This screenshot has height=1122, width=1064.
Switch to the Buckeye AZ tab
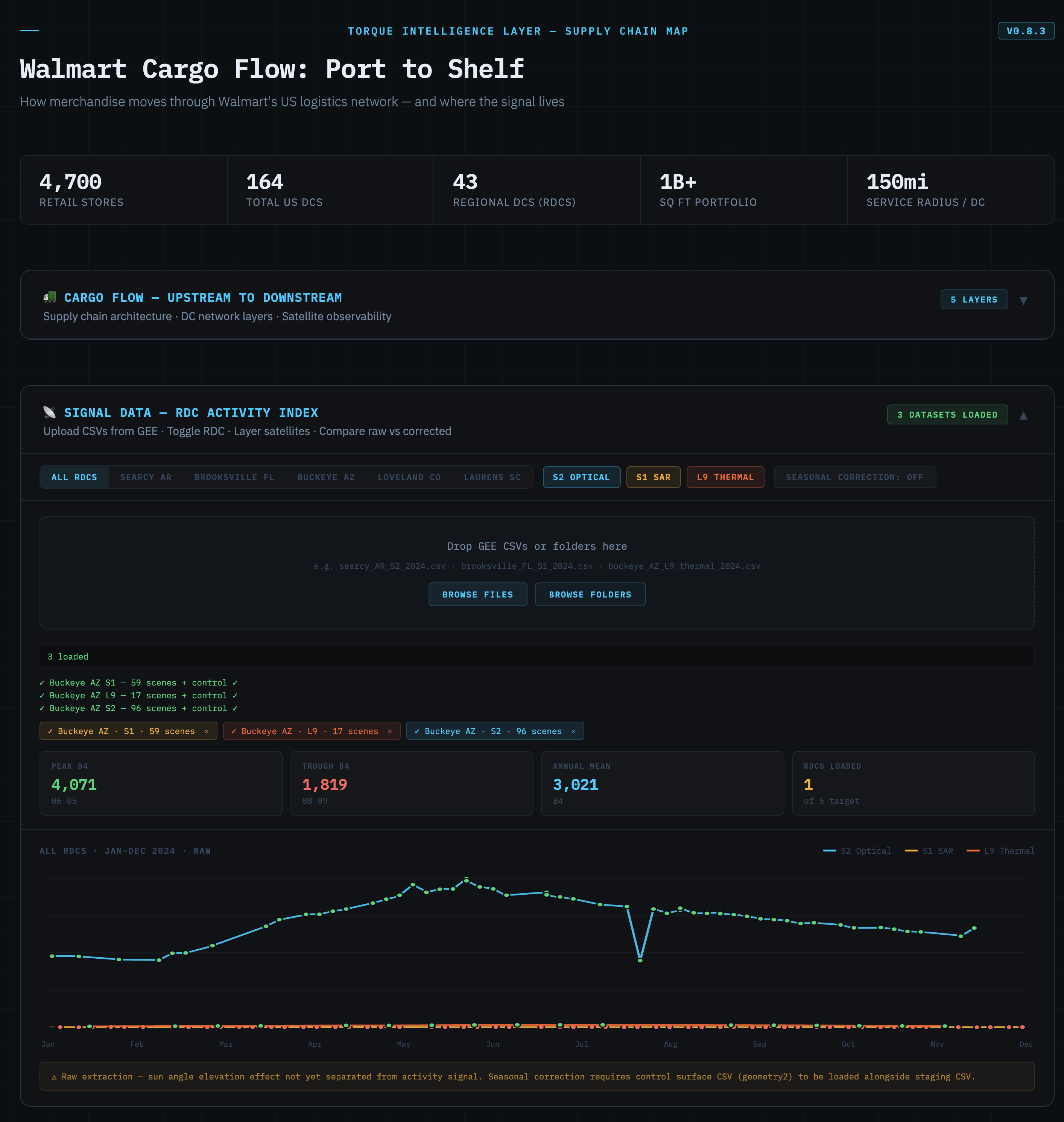click(326, 477)
